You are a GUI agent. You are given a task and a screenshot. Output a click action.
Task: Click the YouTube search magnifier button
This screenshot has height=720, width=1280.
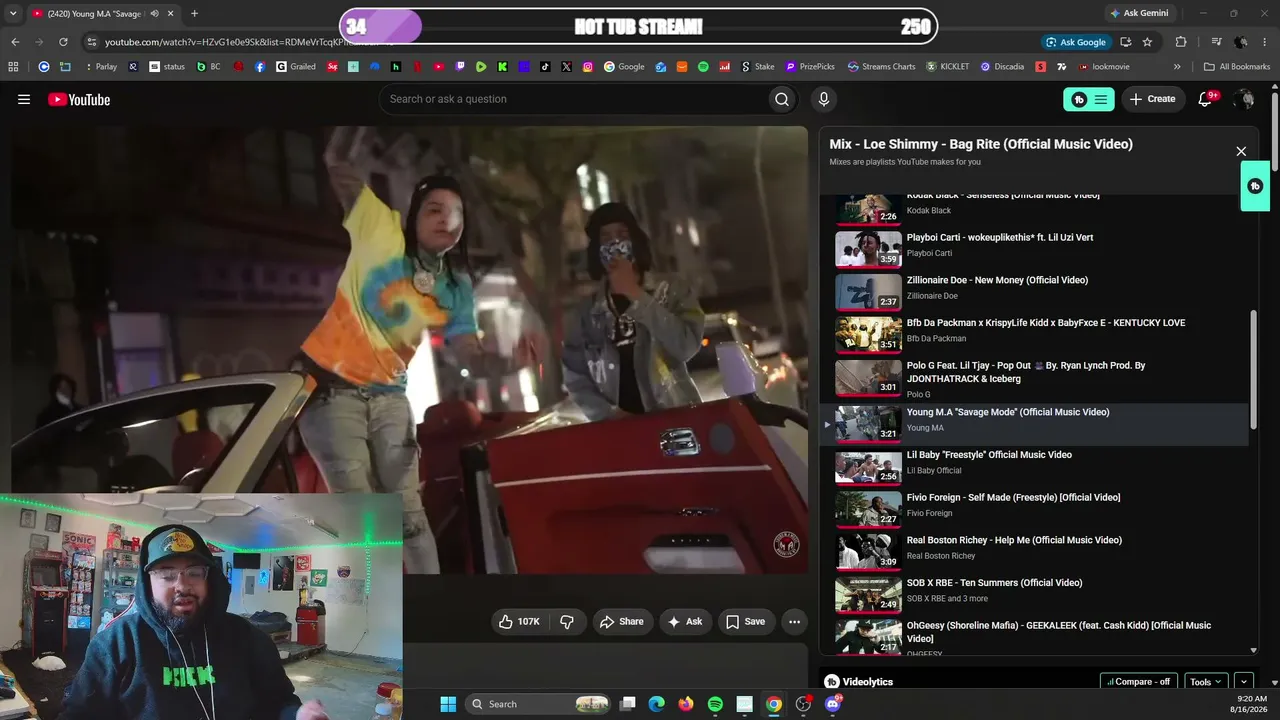click(782, 99)
